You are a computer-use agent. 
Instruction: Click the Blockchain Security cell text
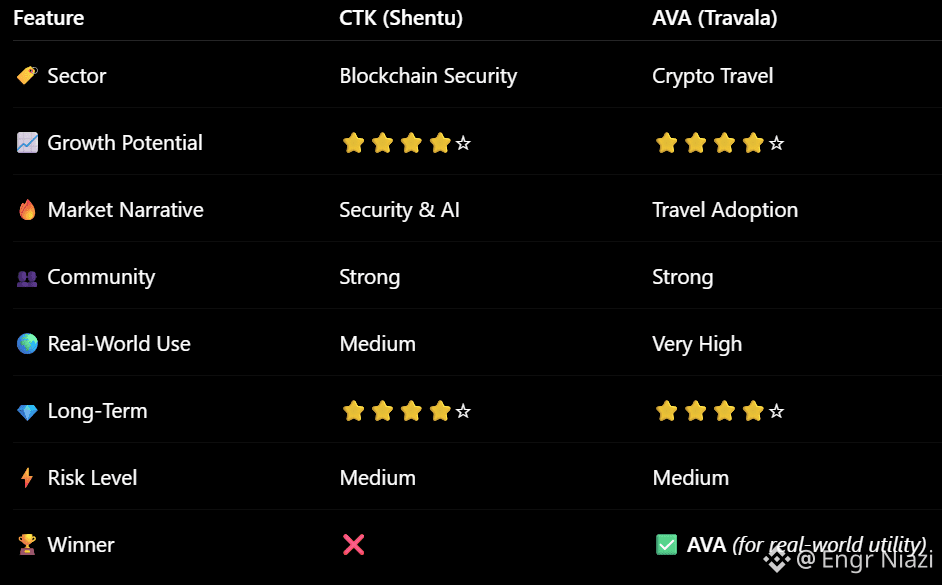tap(428, 76)
